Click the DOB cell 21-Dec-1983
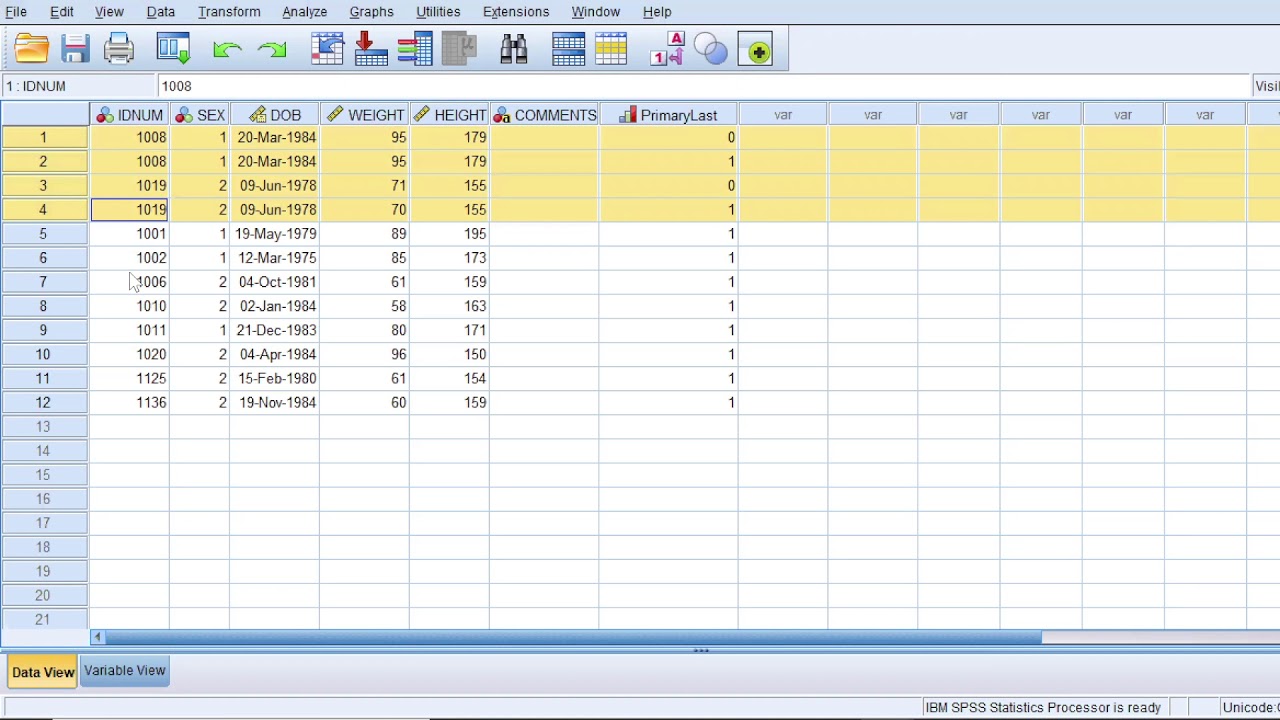The image size is (1280, 720). coord(275,330)
